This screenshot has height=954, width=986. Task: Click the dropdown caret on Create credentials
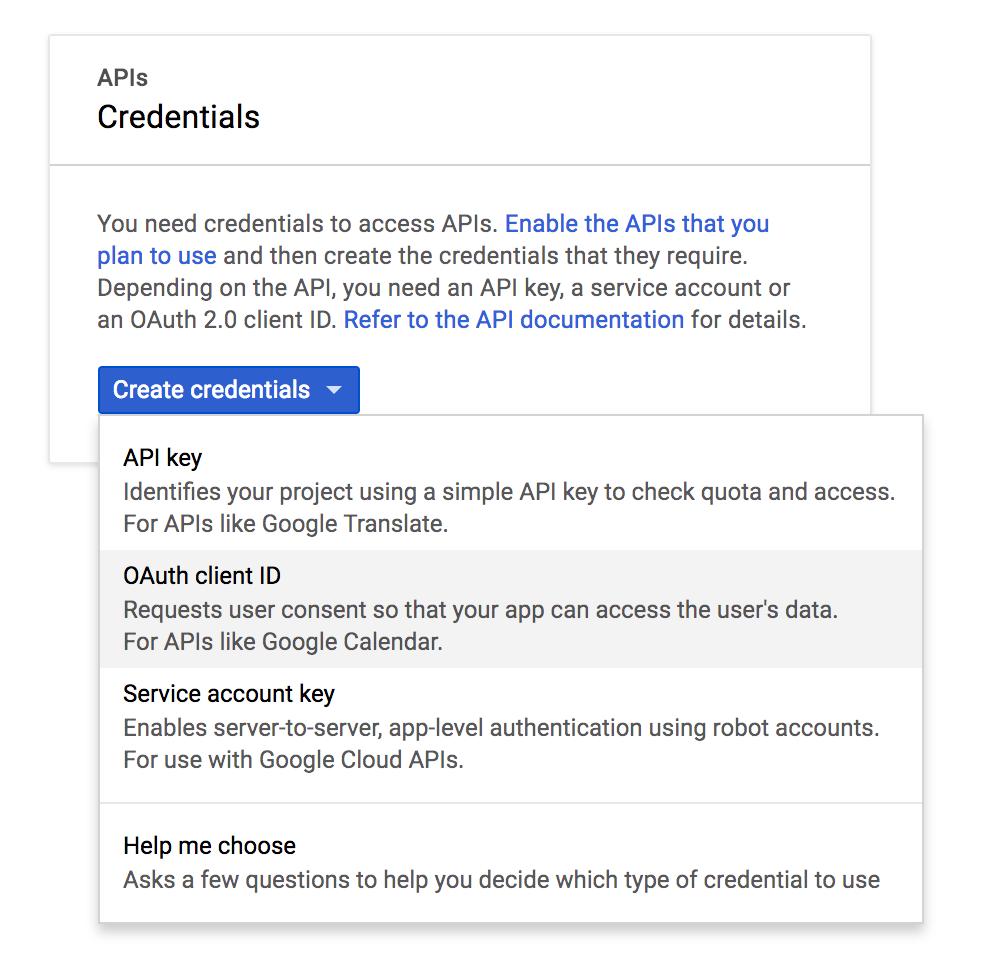pos(335,390)
